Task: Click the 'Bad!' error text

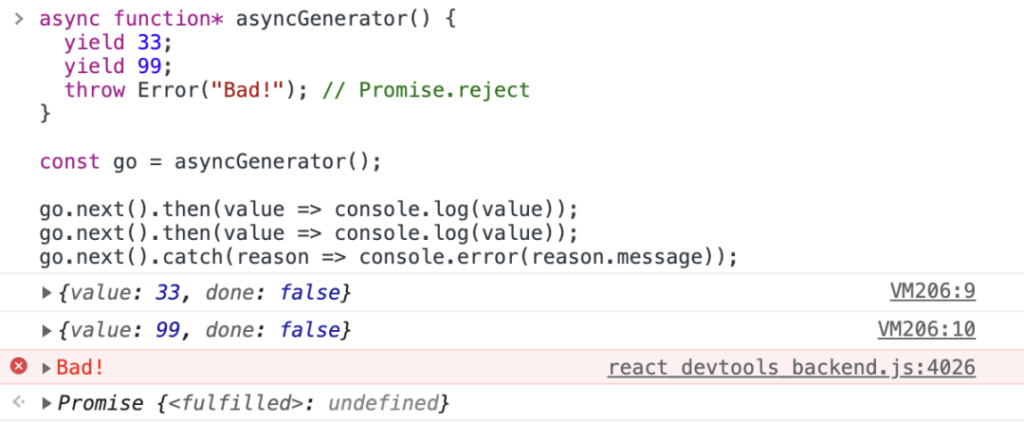Action: (x=80, y=368)
